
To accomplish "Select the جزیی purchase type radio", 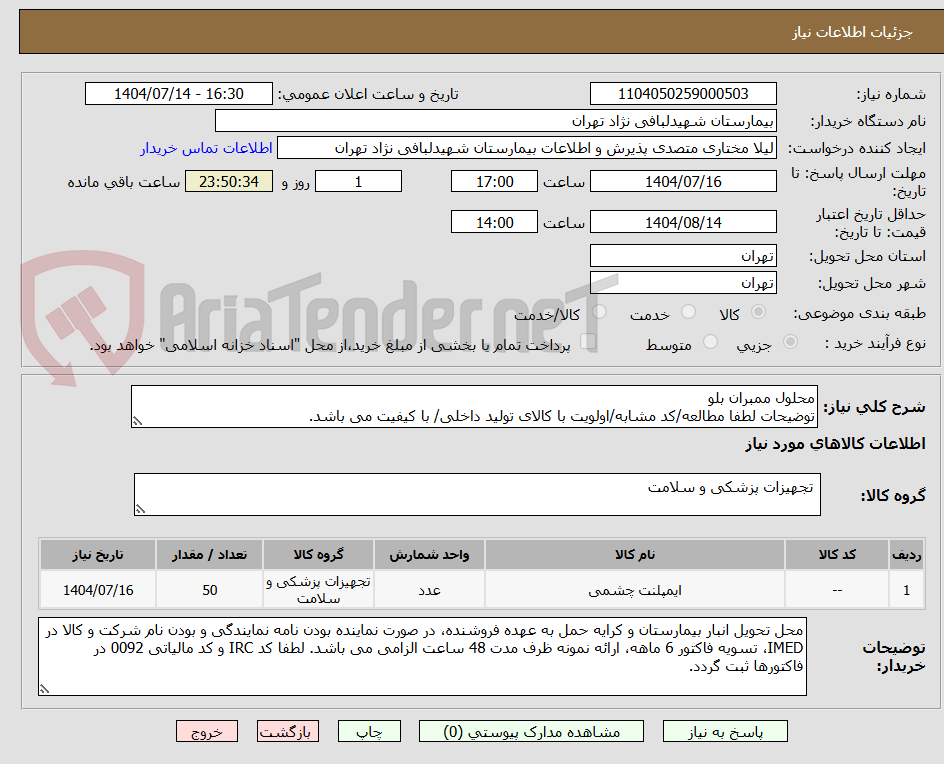I will tap(789, 342).
